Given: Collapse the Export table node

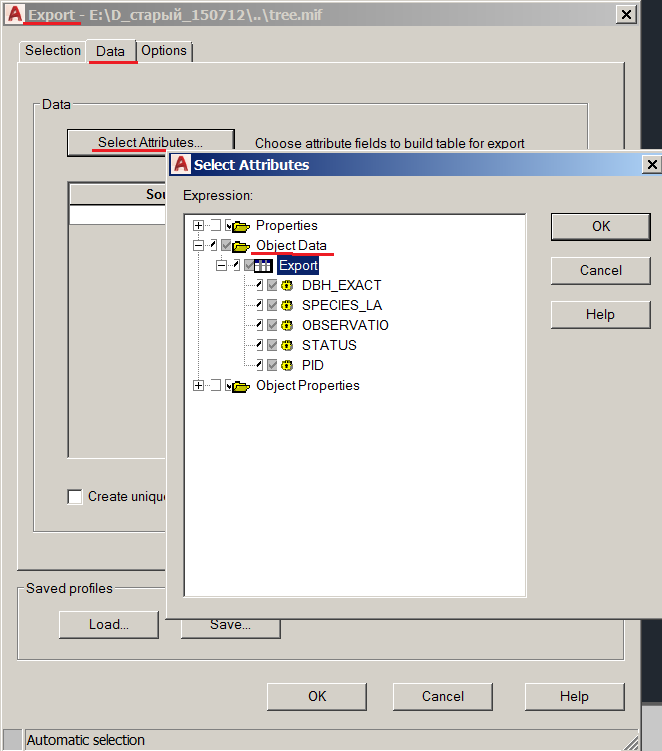Looking at the screenshot, I should point(221,265).
